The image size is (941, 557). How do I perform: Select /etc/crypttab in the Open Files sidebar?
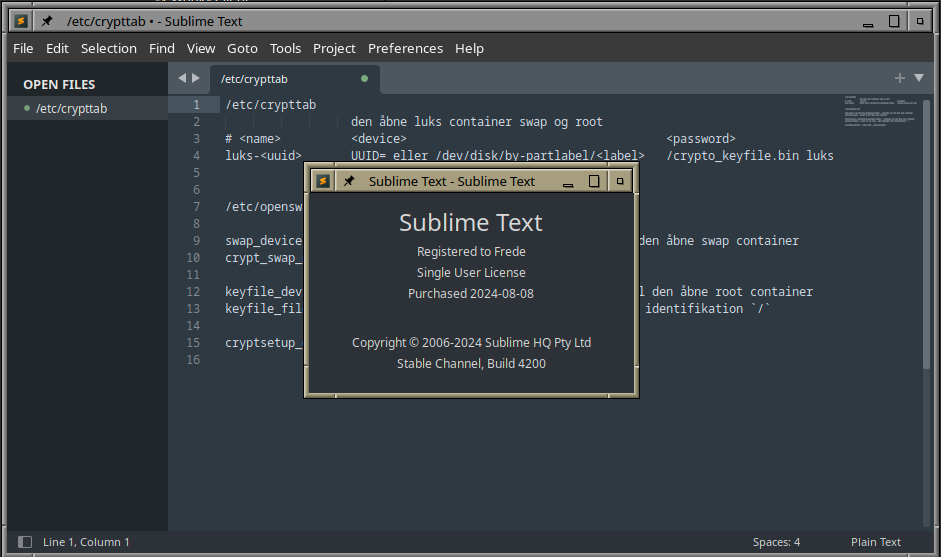71,108
